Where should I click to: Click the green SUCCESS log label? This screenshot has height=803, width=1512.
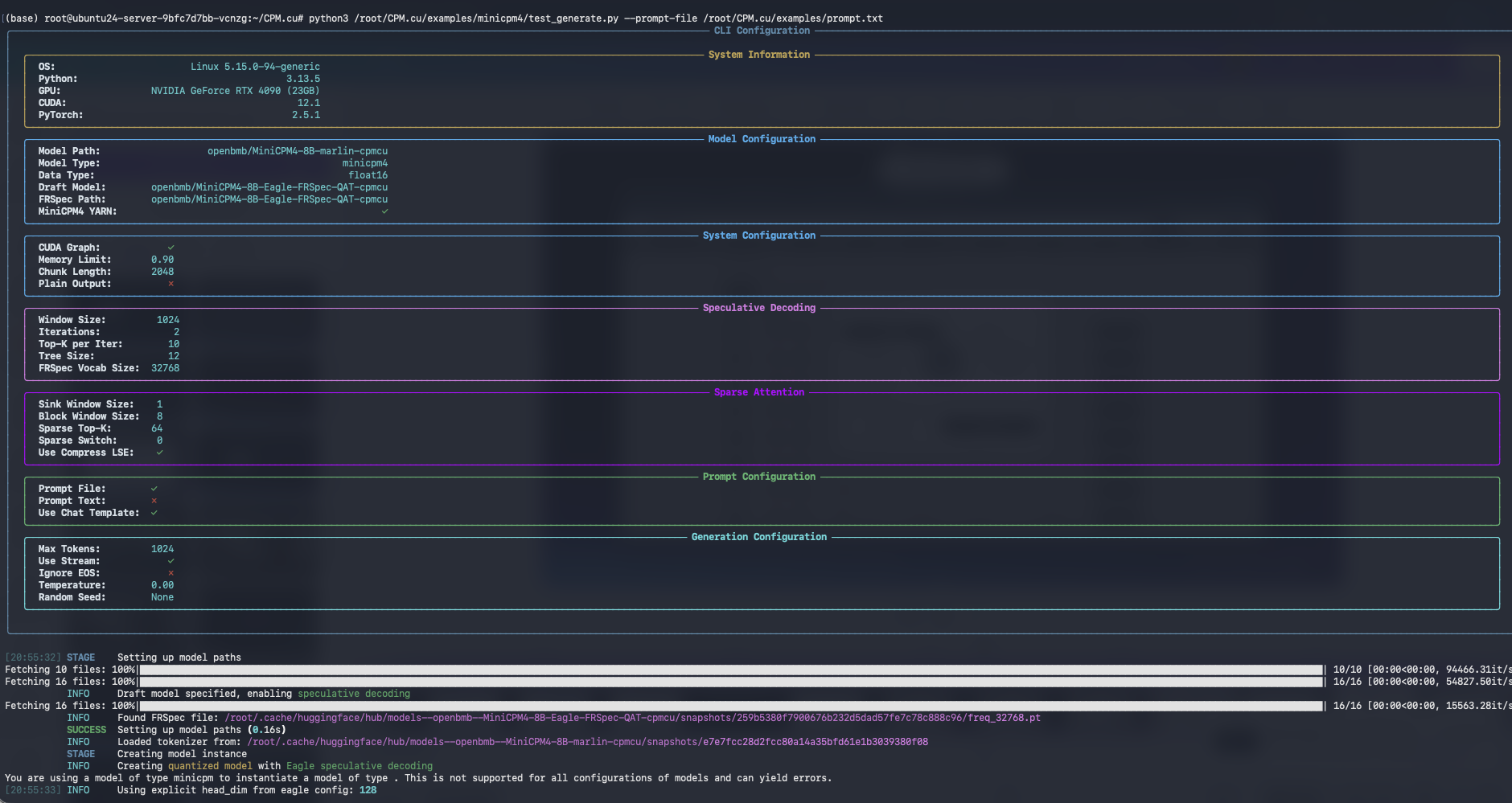[x=86, y=730]
